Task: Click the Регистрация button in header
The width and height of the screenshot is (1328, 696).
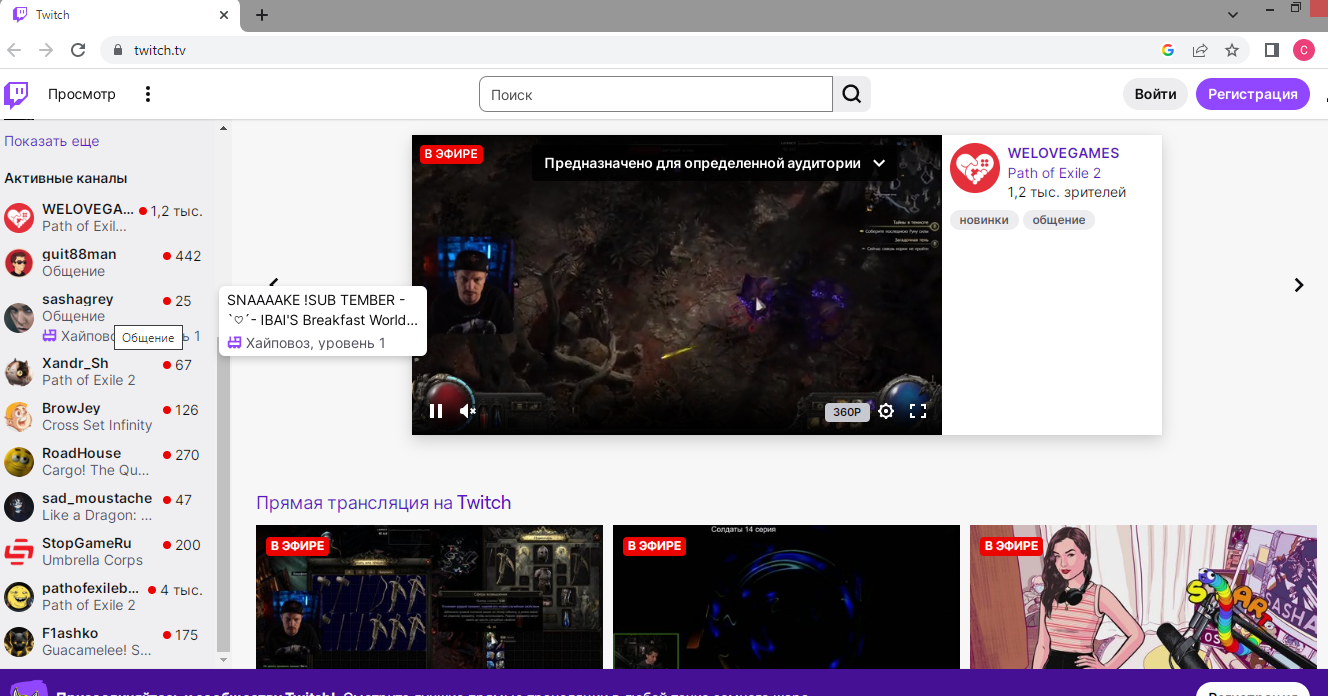Action: (1253, 94)
